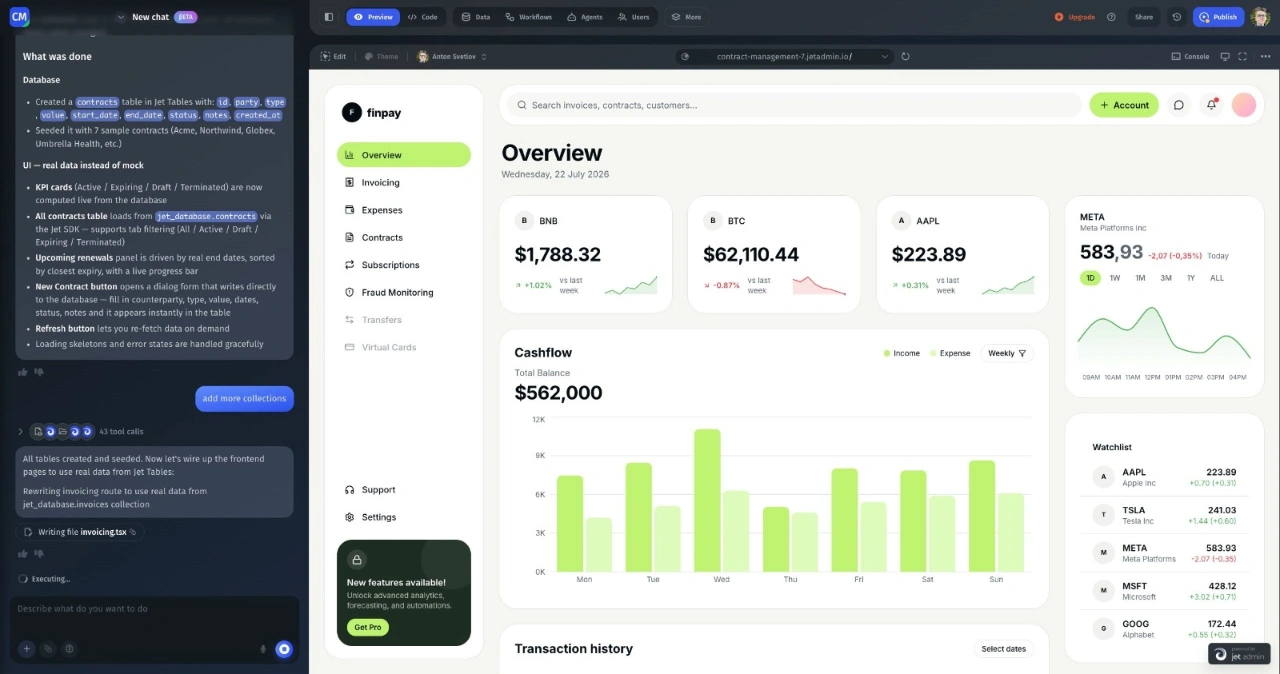Open finpay notifications bell
Viewport: 1280px width, 674px height.
click(1211, 105)
